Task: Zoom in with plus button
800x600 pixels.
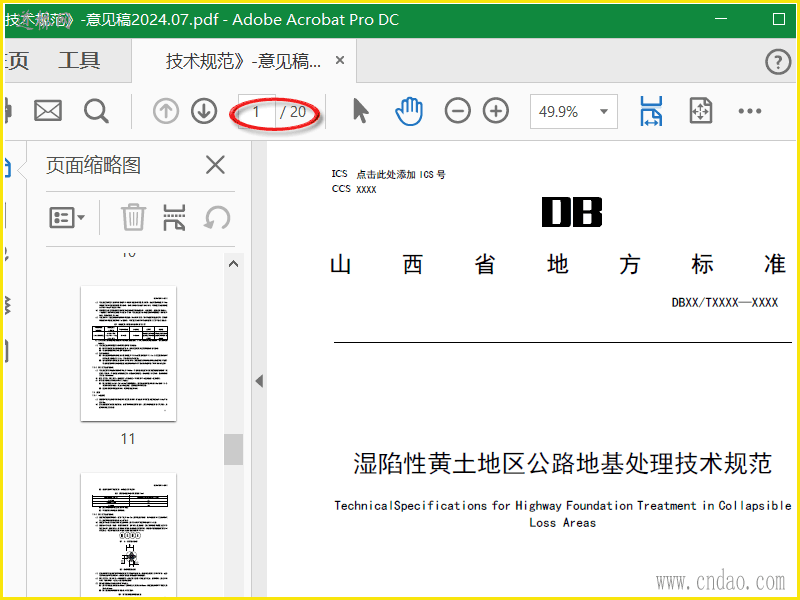Action: coord(496,111)
